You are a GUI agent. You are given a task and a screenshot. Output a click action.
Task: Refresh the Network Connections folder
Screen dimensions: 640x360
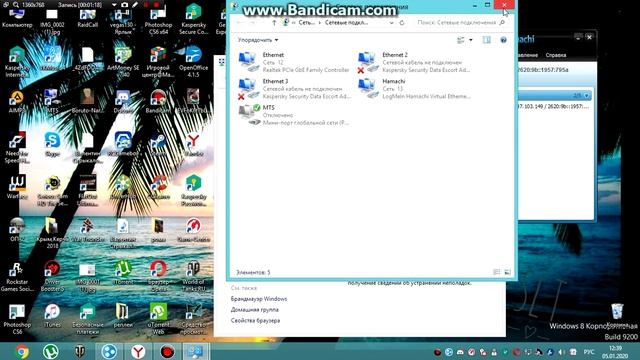(402, 23)
